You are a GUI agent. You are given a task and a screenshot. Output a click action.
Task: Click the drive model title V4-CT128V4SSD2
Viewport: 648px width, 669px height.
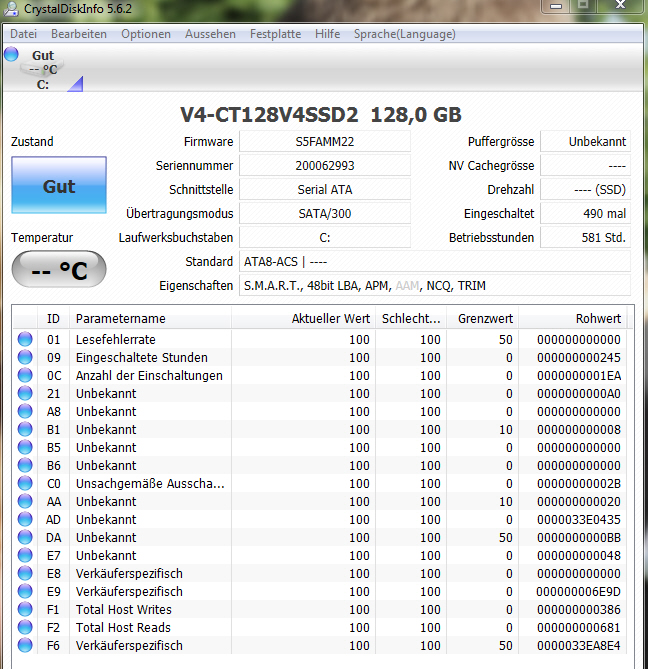(269, 115)
